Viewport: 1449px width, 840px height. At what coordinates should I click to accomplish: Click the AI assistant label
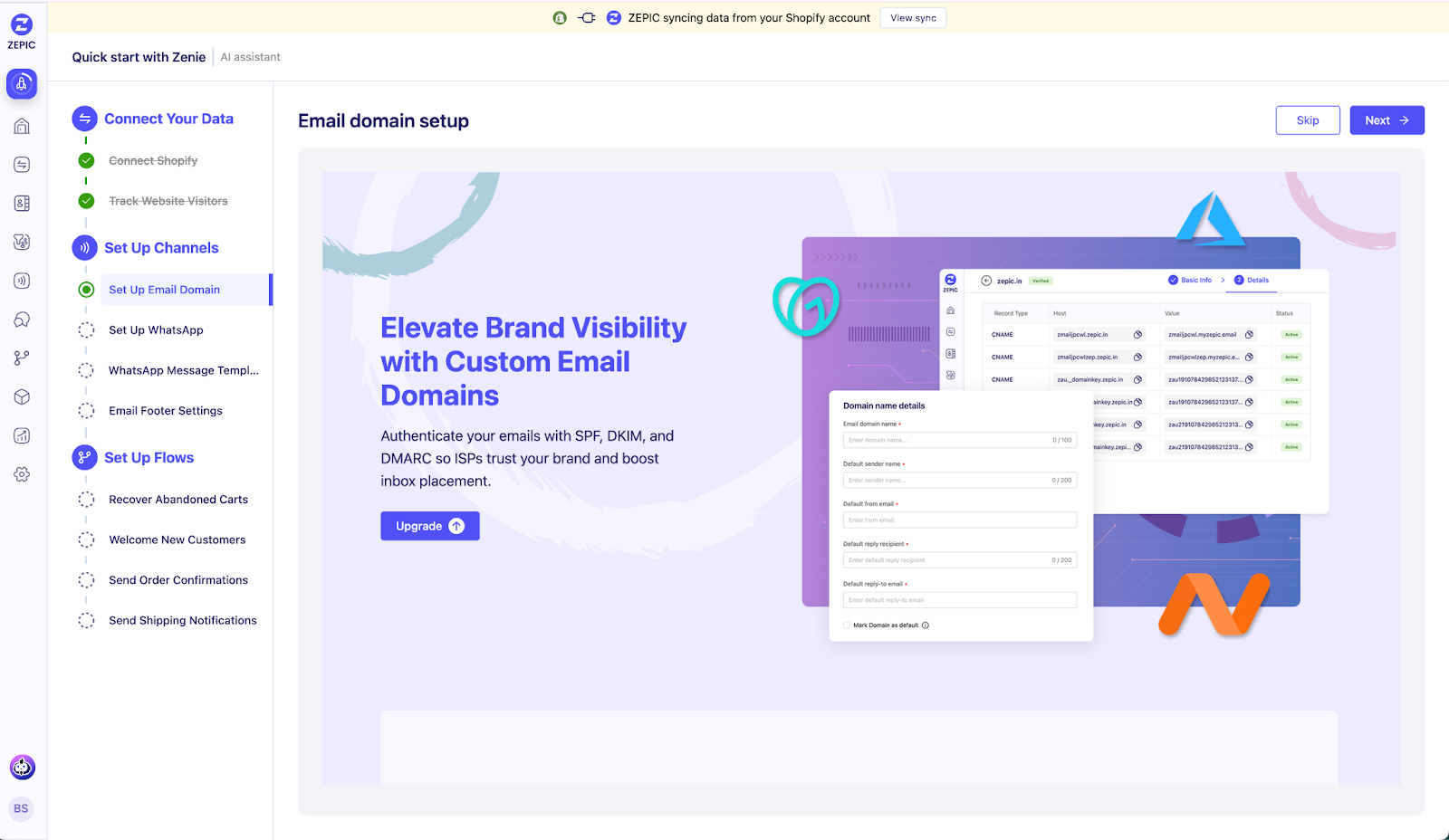(x=250, y=57)
